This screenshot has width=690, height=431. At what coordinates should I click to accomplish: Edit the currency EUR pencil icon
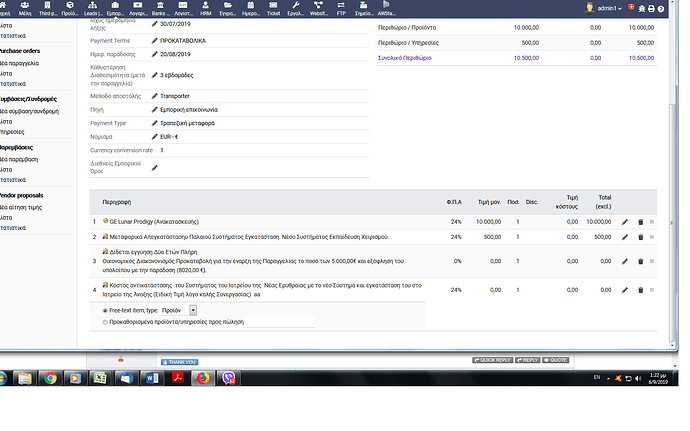click(x=154, y=137)
